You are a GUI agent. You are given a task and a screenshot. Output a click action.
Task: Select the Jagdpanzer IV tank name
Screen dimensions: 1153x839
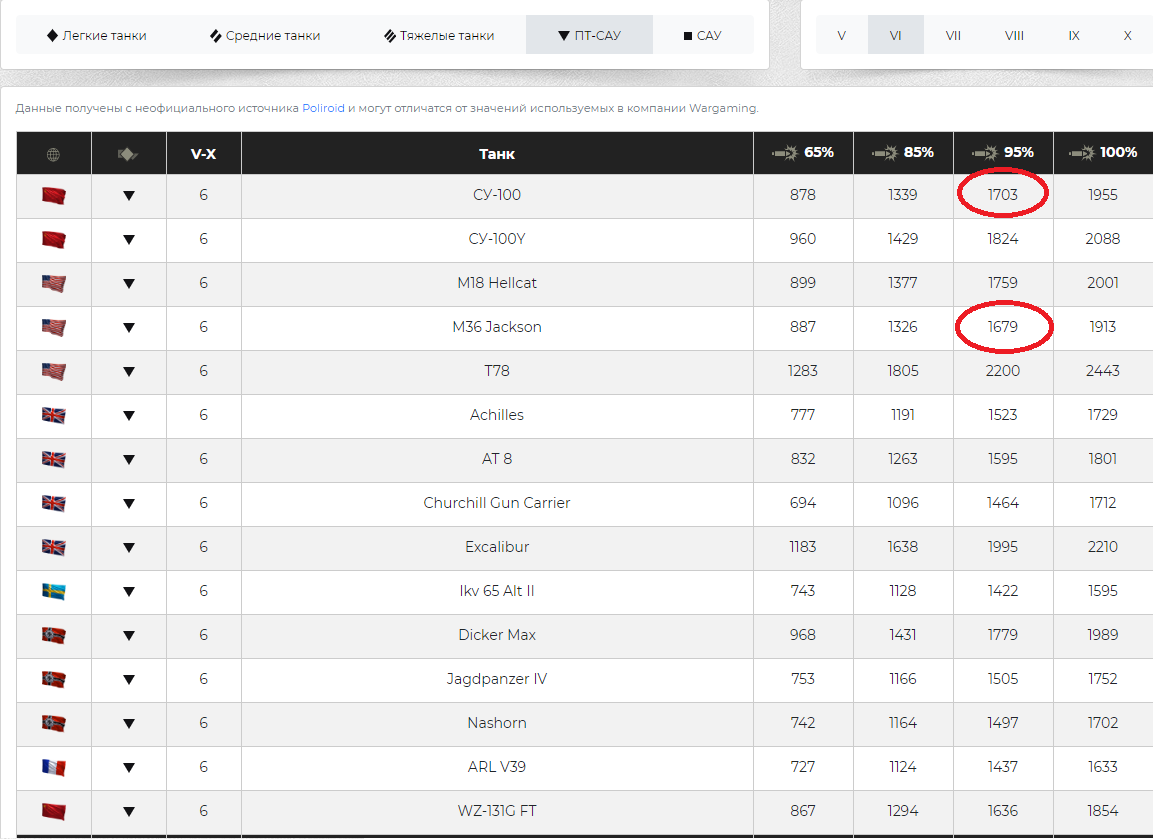click(497, 679)
